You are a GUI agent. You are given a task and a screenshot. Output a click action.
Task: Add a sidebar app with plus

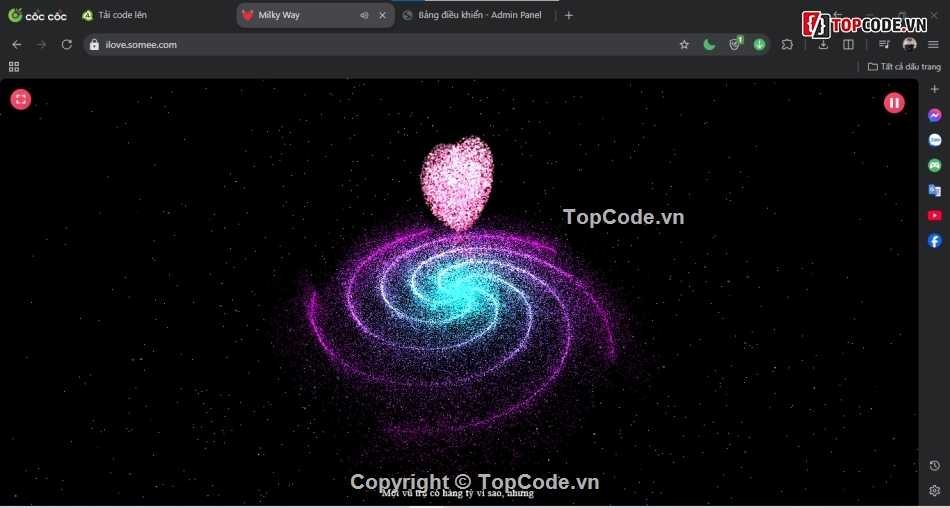click(934, 89)
